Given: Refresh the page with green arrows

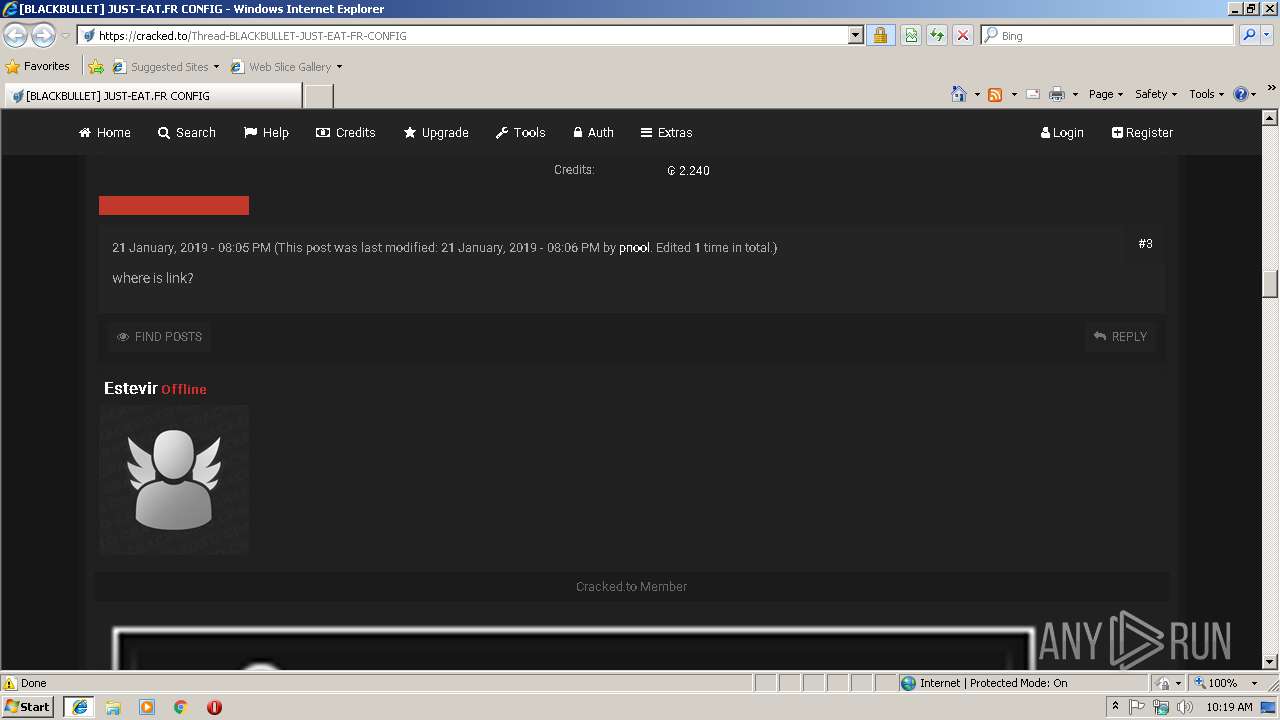Looking at the screenshot, I should point(937,35).
